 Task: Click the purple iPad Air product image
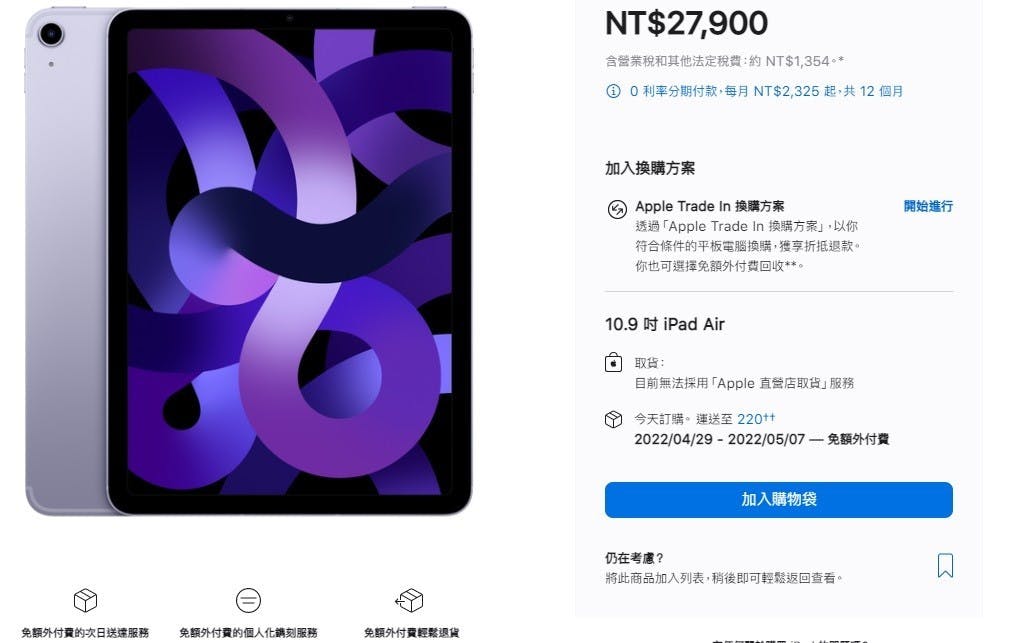tap(249, 262)
